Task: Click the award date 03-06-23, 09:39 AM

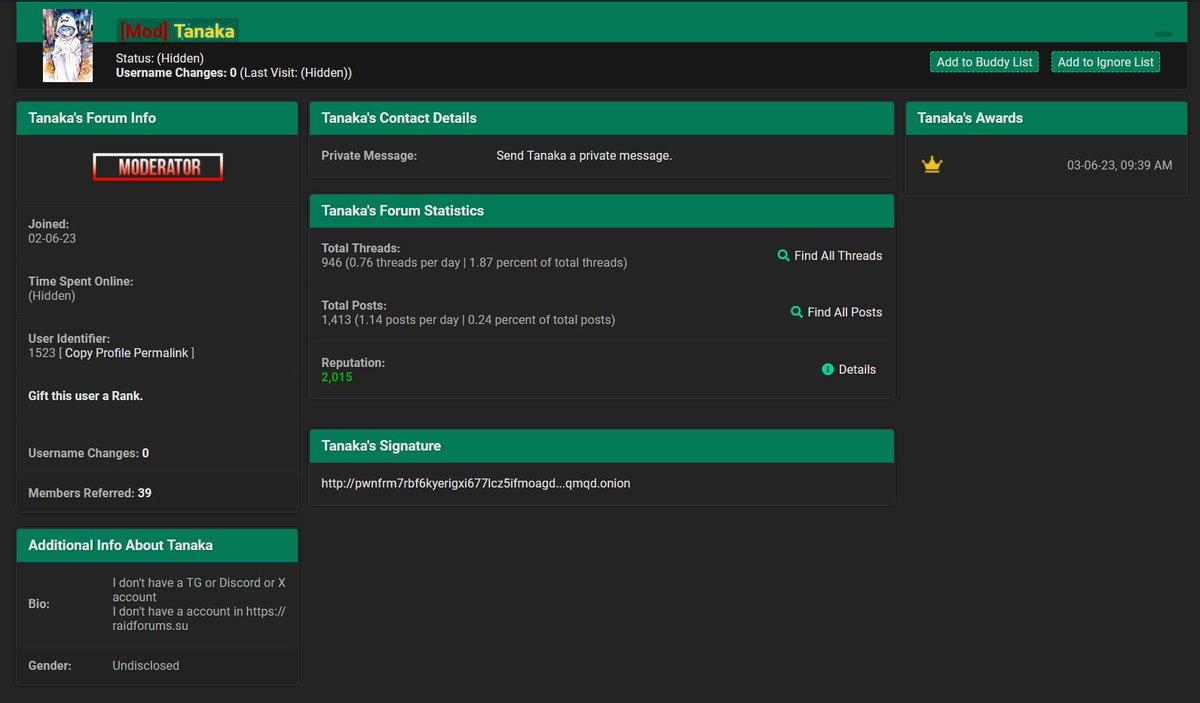Action: (1120, 165)
